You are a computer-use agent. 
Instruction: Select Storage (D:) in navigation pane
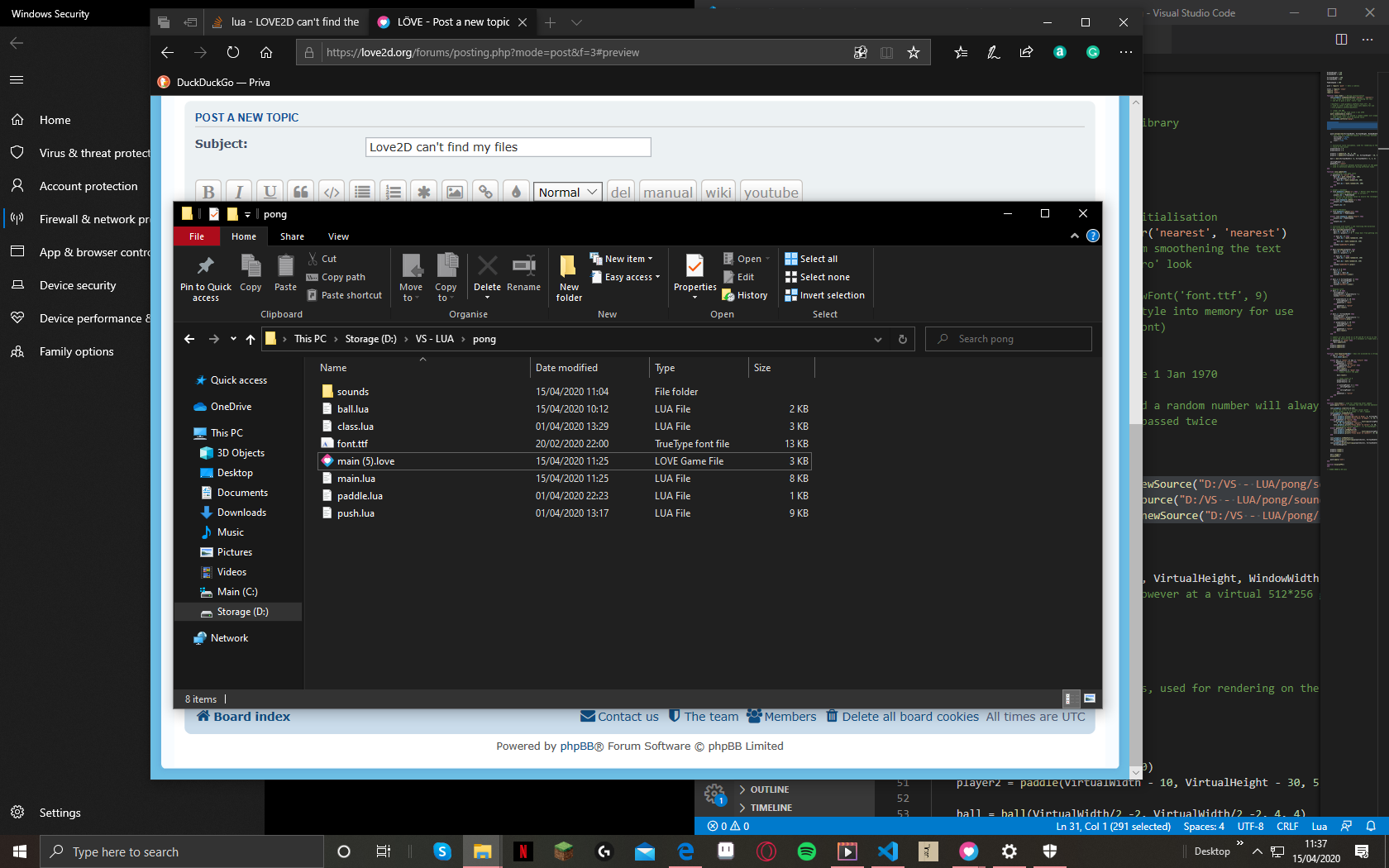(238, 612)
